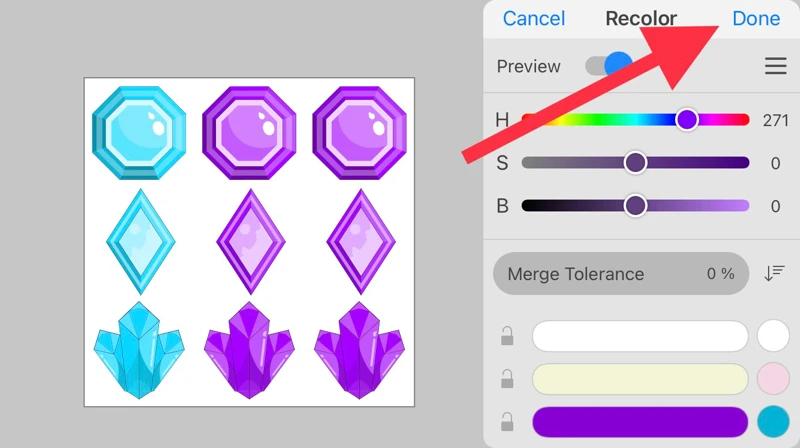
Task: Select the purple replacement color bar
Action: [640, 421]
